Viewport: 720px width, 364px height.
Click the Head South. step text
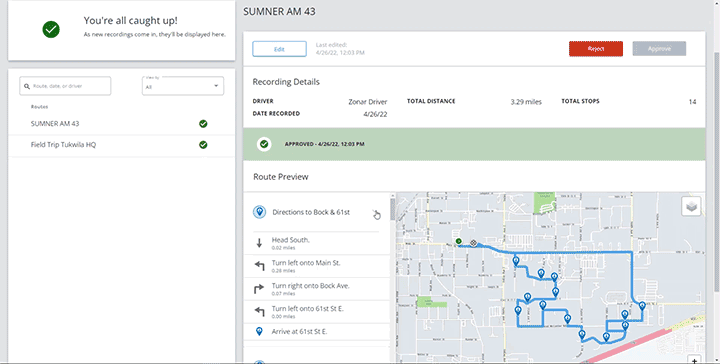(x=290, y=240)
